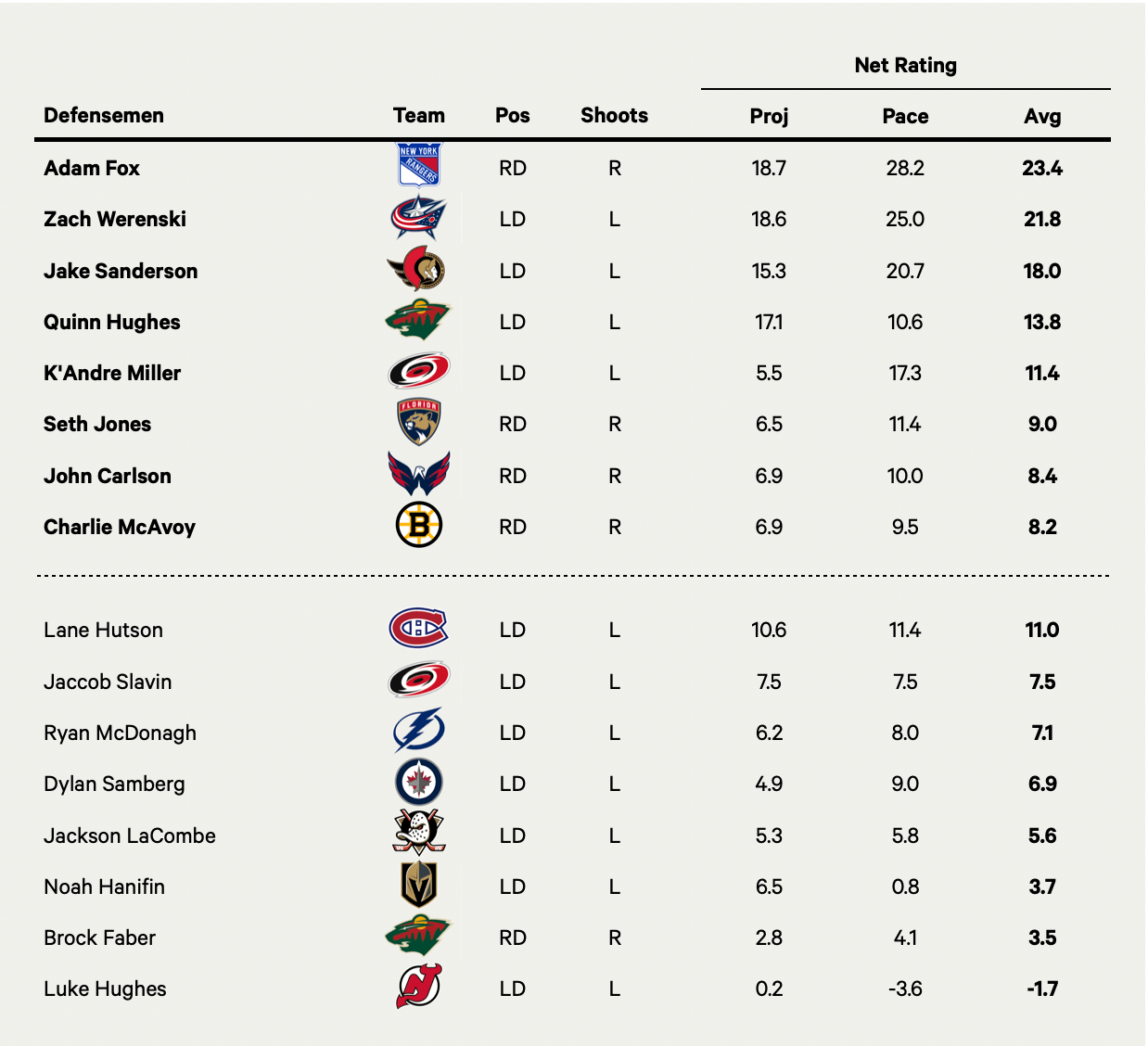Viewport: 1148px width, 1046px height.
Task: Click the New York Rangers logo
Action: (419, 166)
